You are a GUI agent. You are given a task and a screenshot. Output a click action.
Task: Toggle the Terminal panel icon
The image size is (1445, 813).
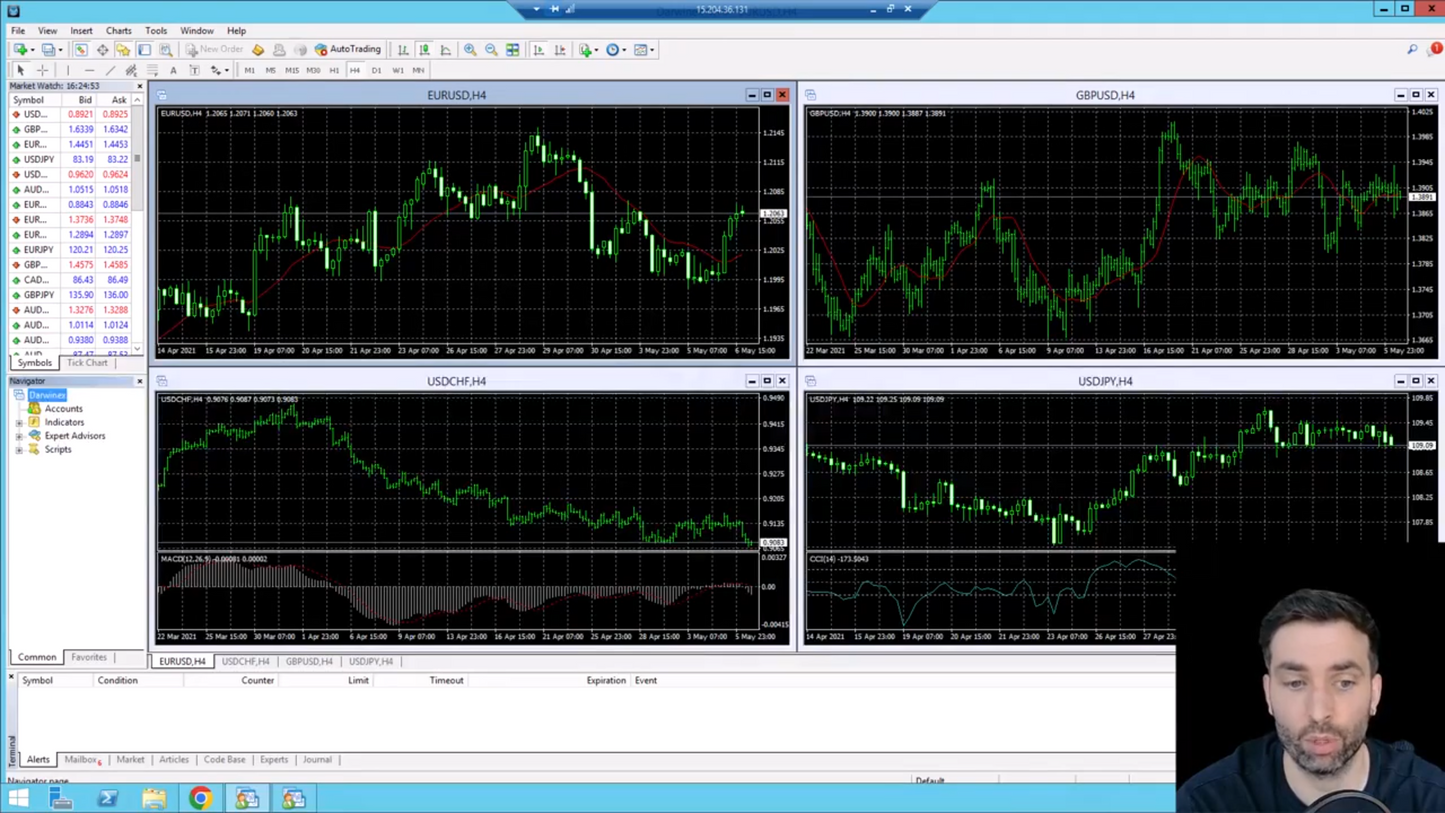coord(144,49)
